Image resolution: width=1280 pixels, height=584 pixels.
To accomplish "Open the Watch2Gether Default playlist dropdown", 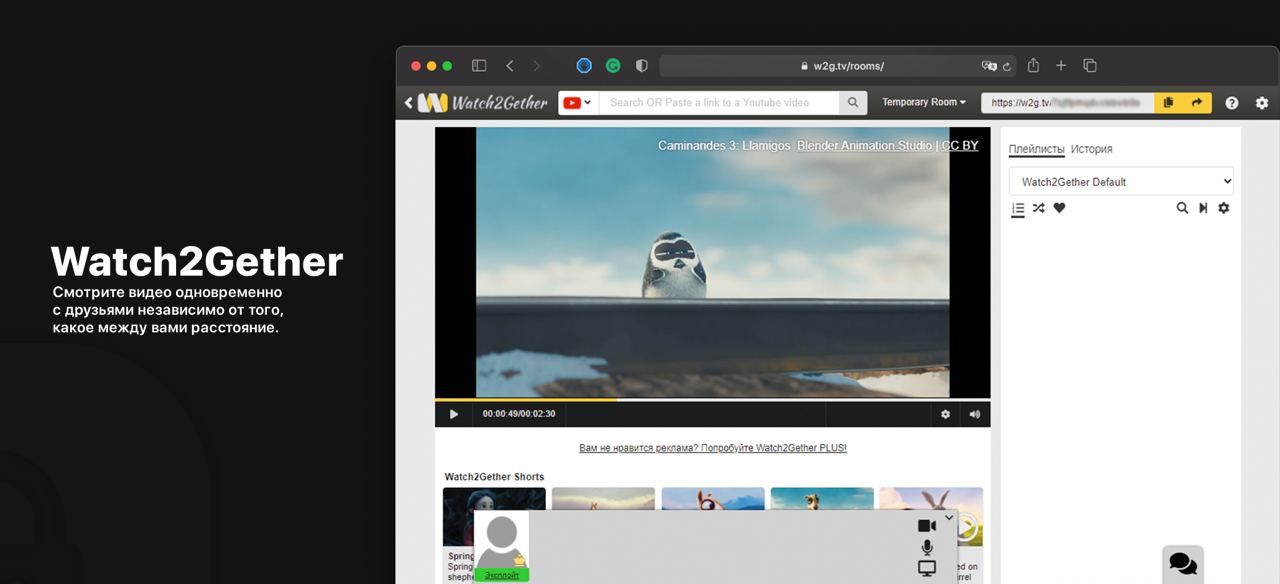I will [x=1121, y=182].
